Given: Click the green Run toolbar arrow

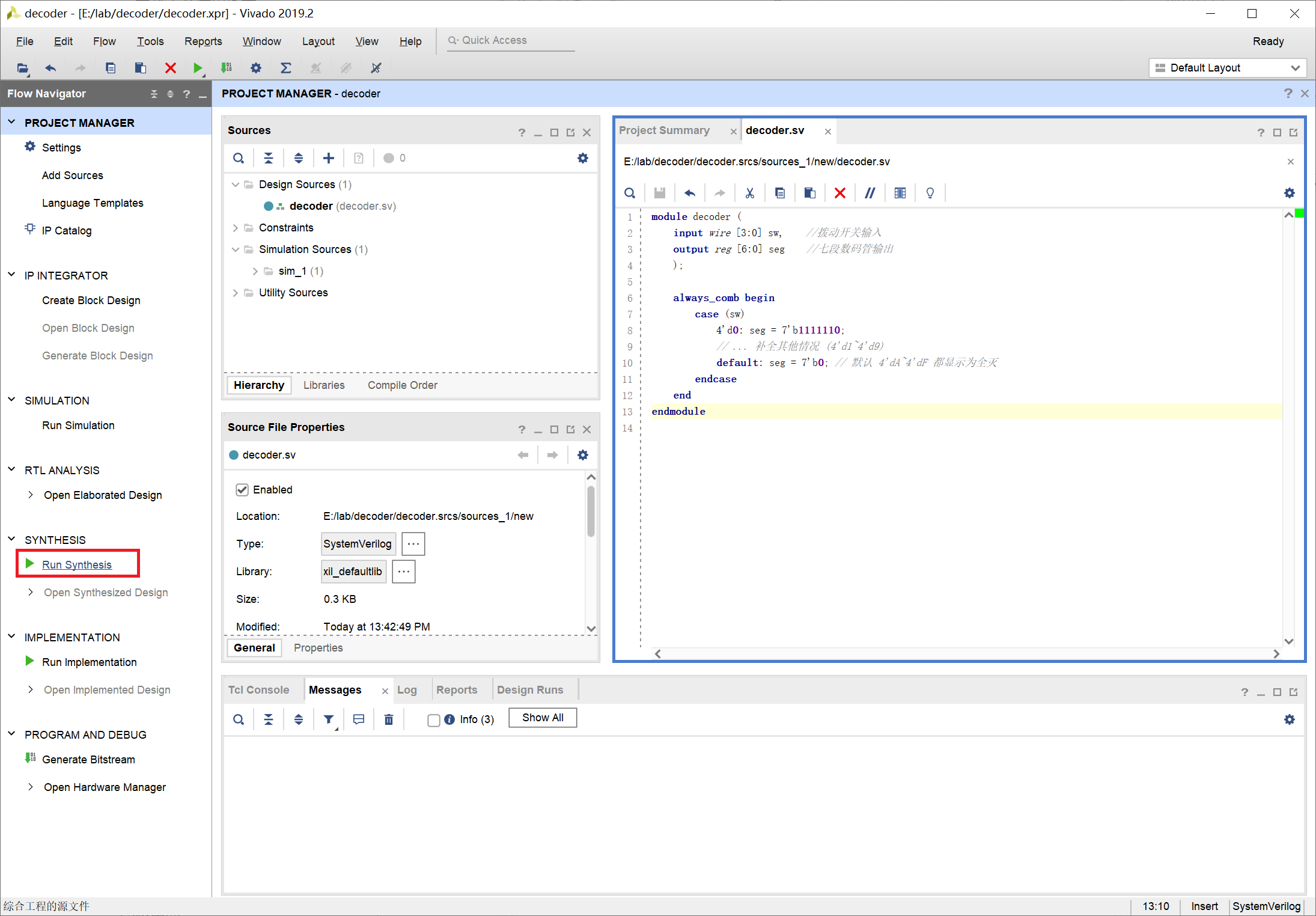Looking at the screenshot, I should [x=197, y=68].
